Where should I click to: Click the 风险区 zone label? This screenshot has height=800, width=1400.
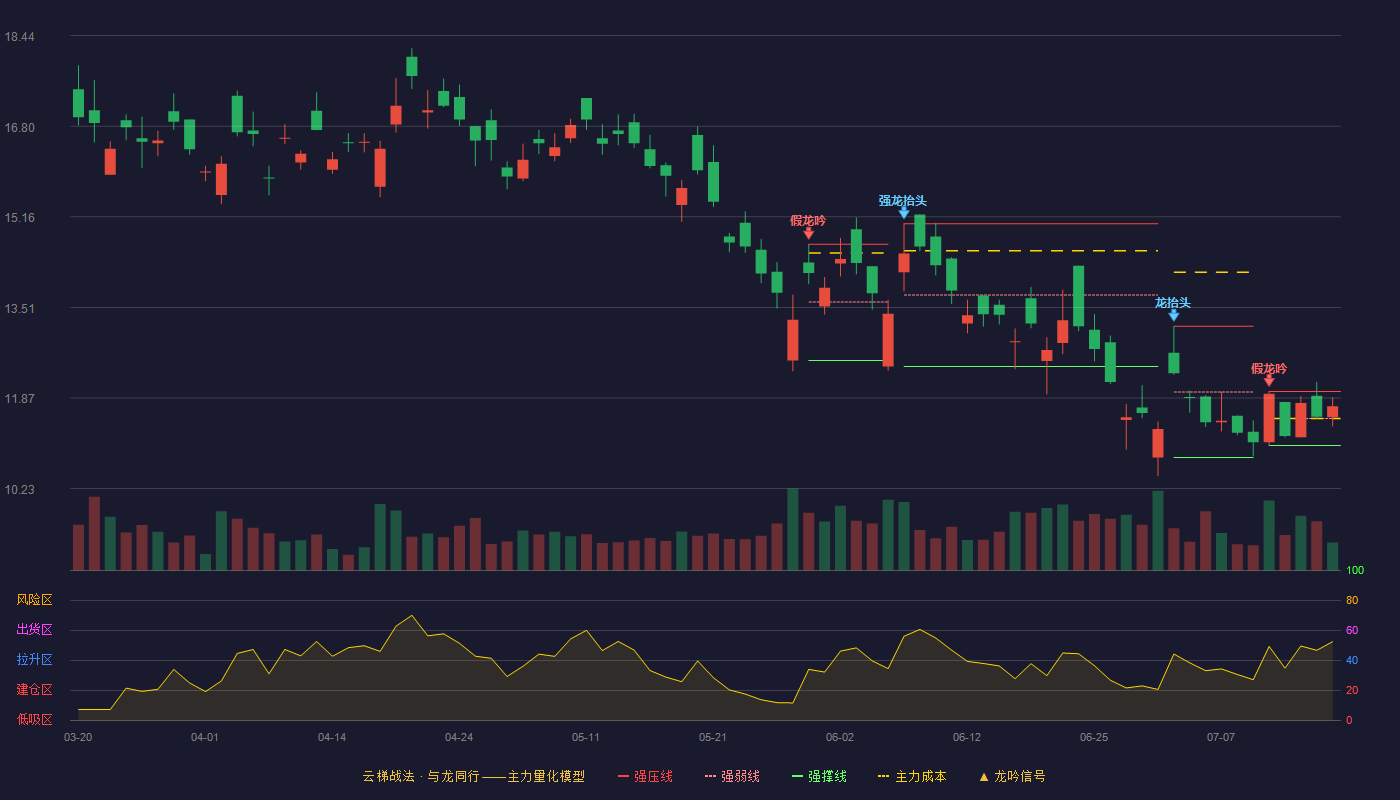tap(34, 600)
